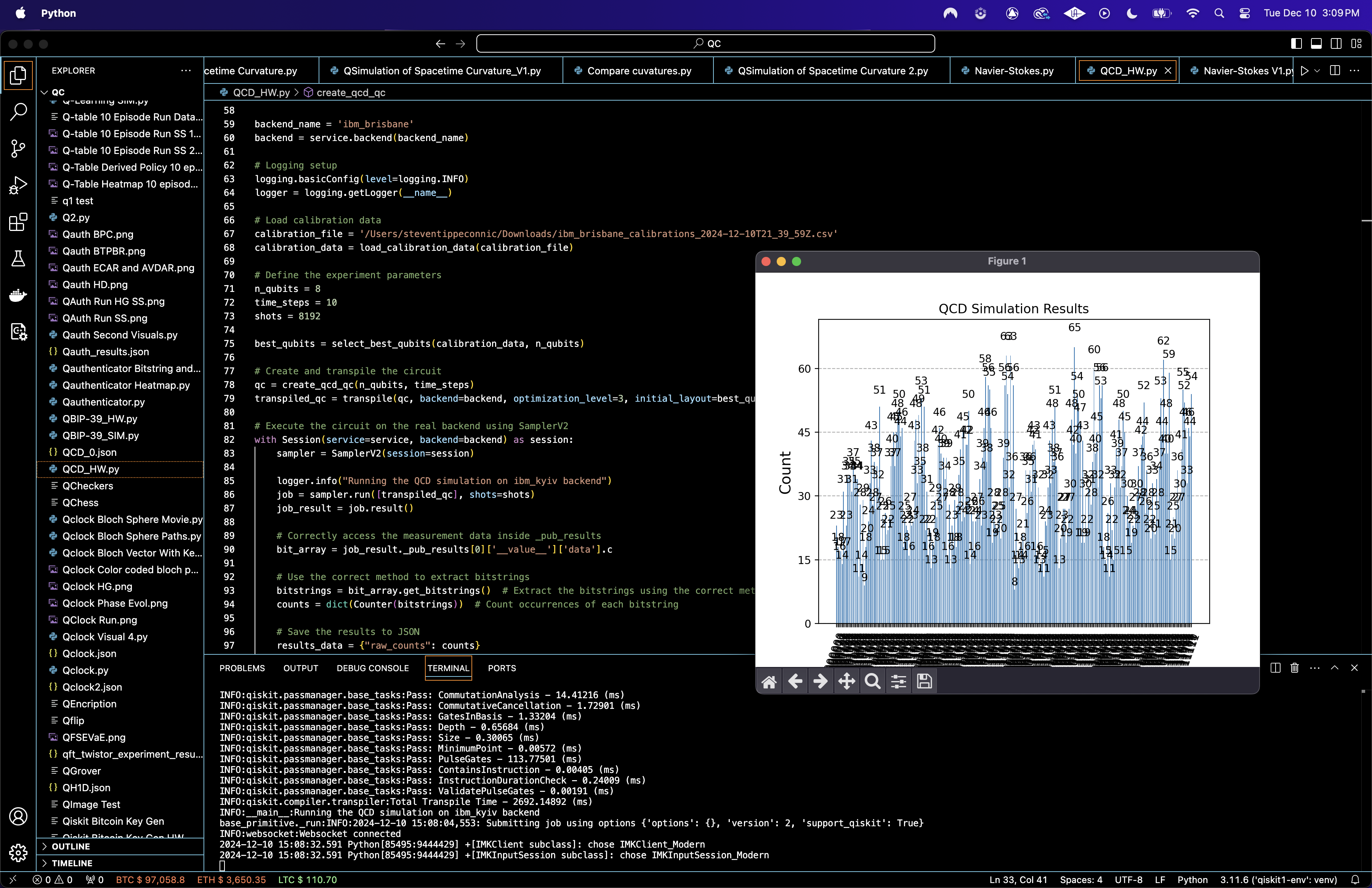Close the QCD_HW.py tab
The image size is (1372, 888).
click(x=1167, y=71)
